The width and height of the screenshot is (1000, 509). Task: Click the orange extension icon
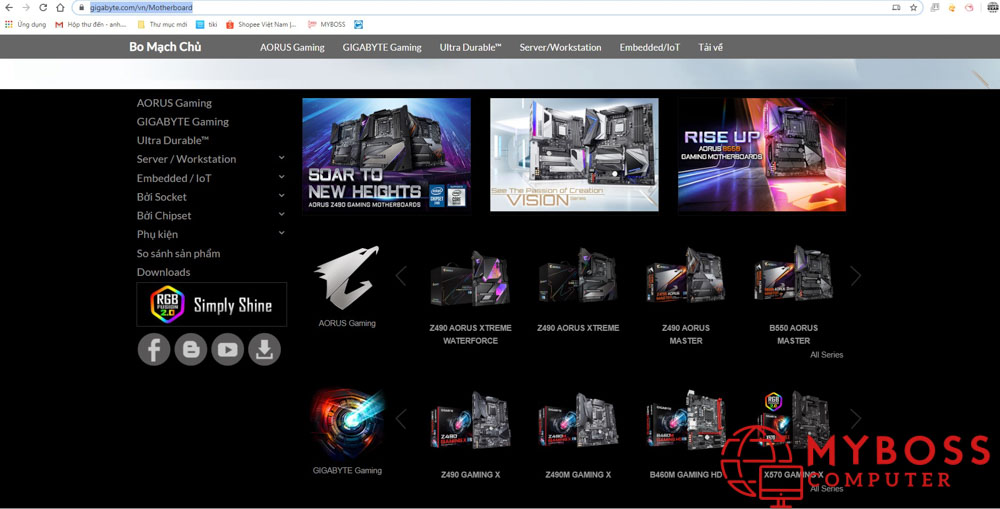click(952, 8)
